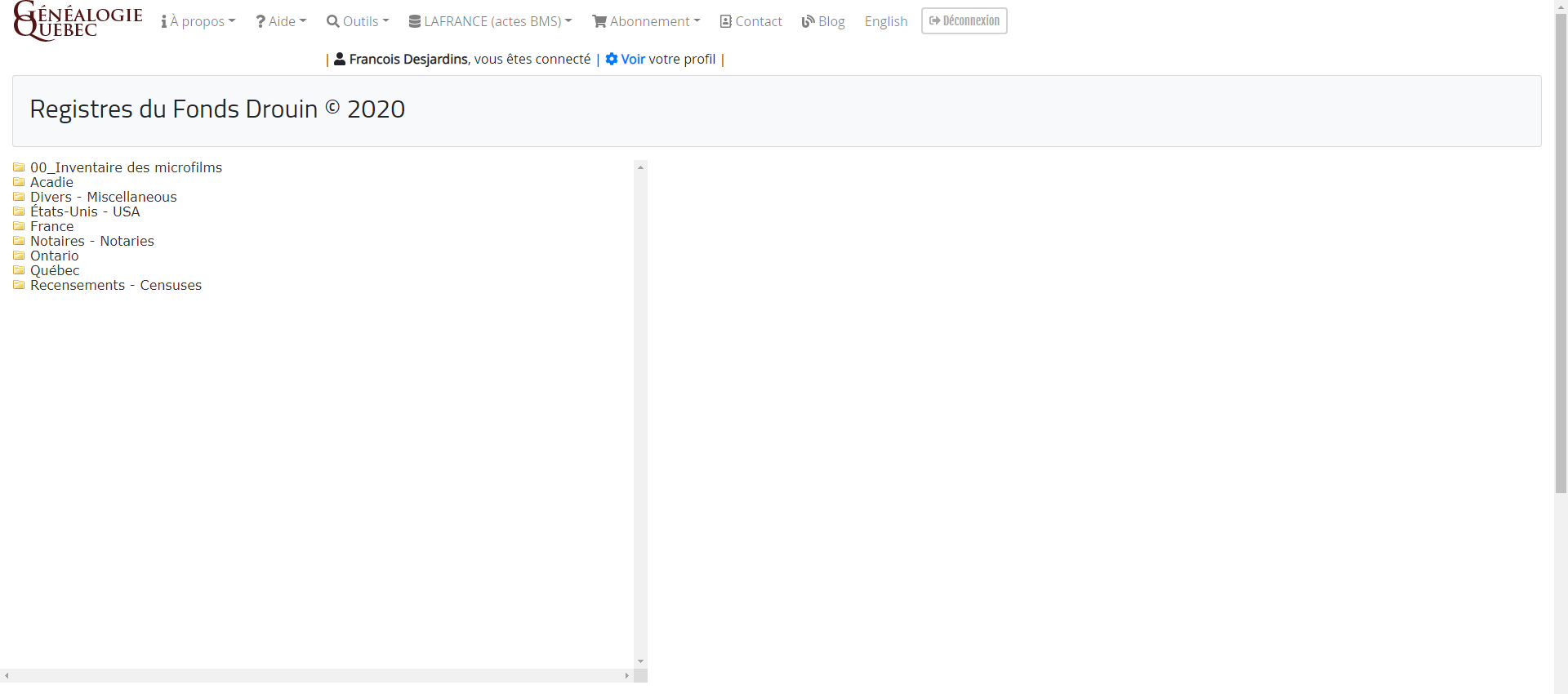The height and width of the screenshot is (694, 1568).
Task: Click the France folder icon
Action: click(19, 226)
